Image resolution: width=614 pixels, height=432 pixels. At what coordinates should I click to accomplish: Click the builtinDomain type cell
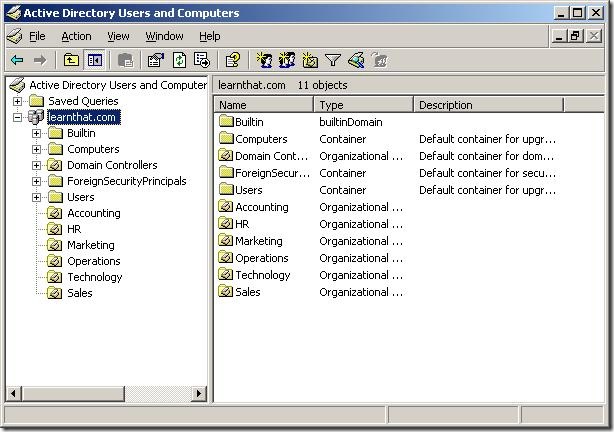[x=351, y=122]
